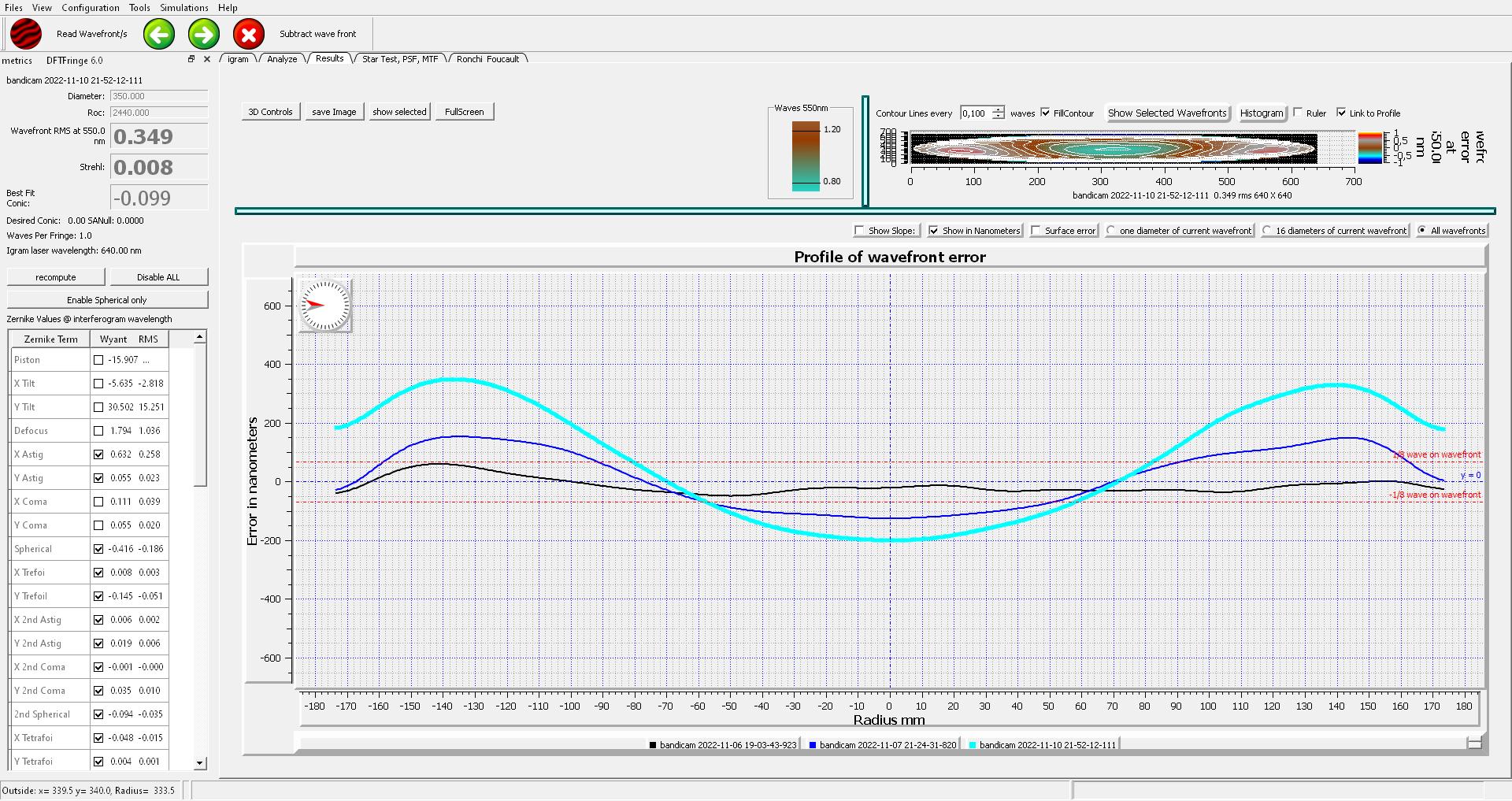Go to previous wavefront with green left arrow

point(159,35)
